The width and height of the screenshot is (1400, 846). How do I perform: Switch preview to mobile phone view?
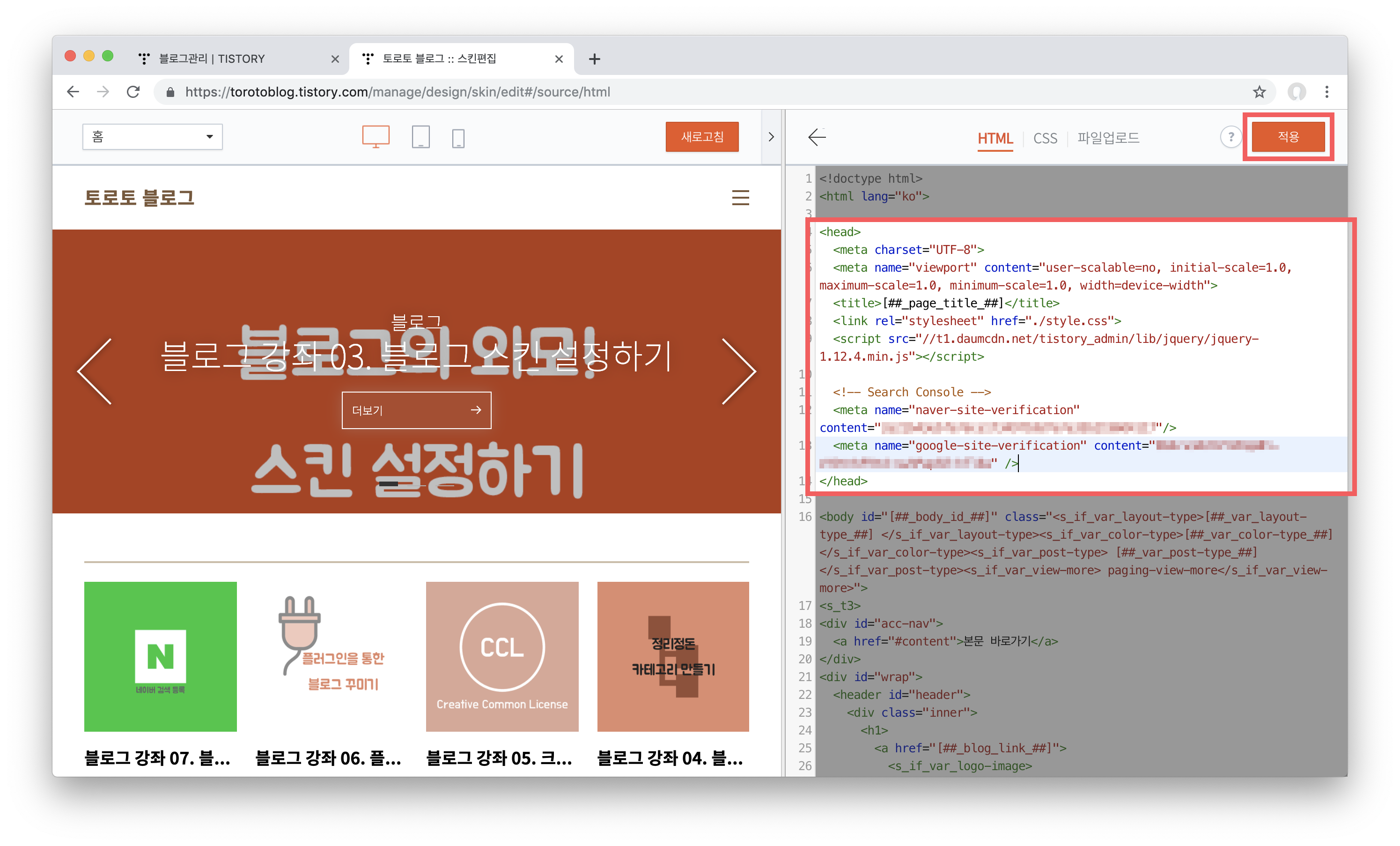[458, 138]
